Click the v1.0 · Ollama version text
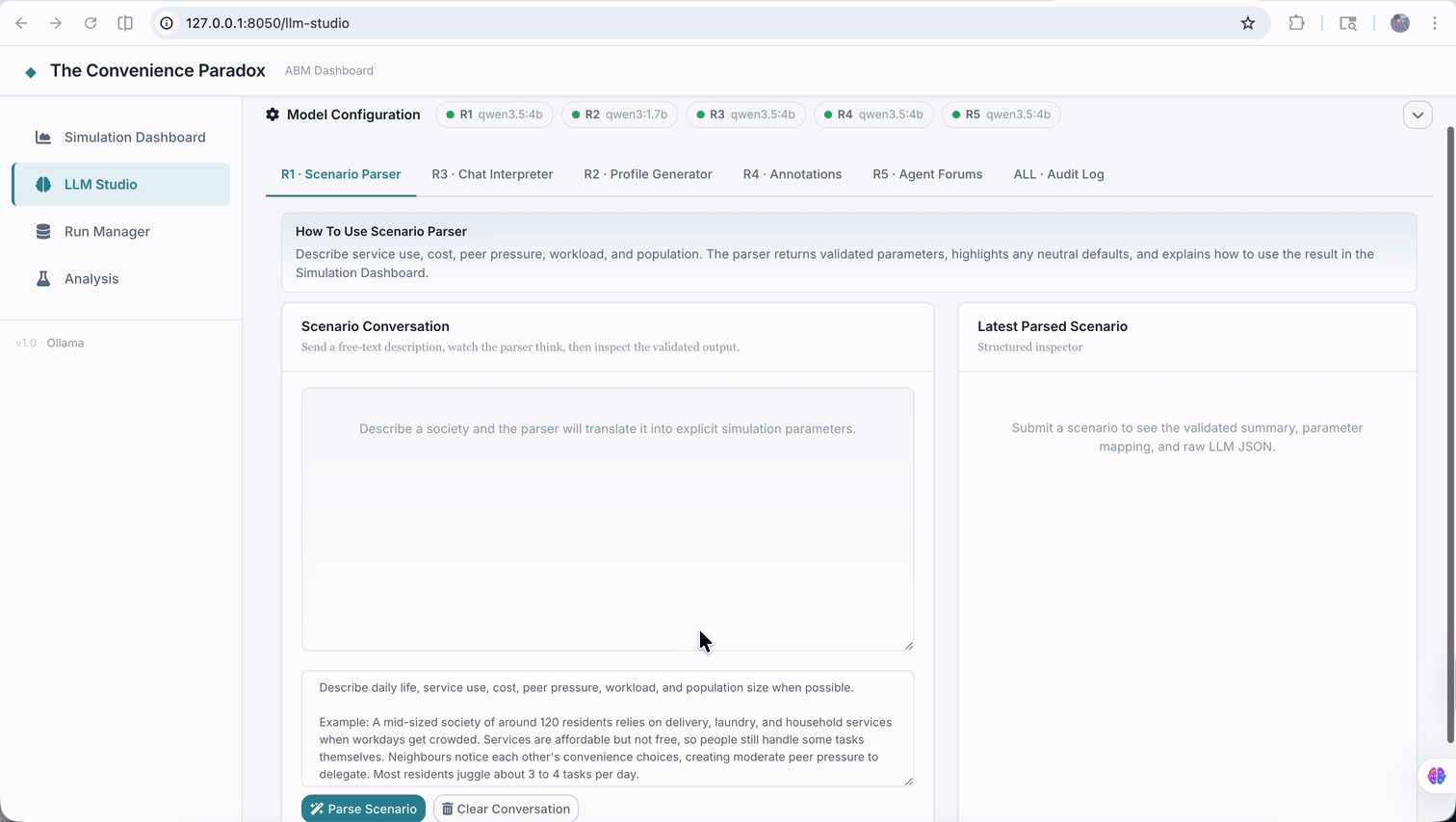The height and width of the screenshot is (822, 1456). pos(50,343)
